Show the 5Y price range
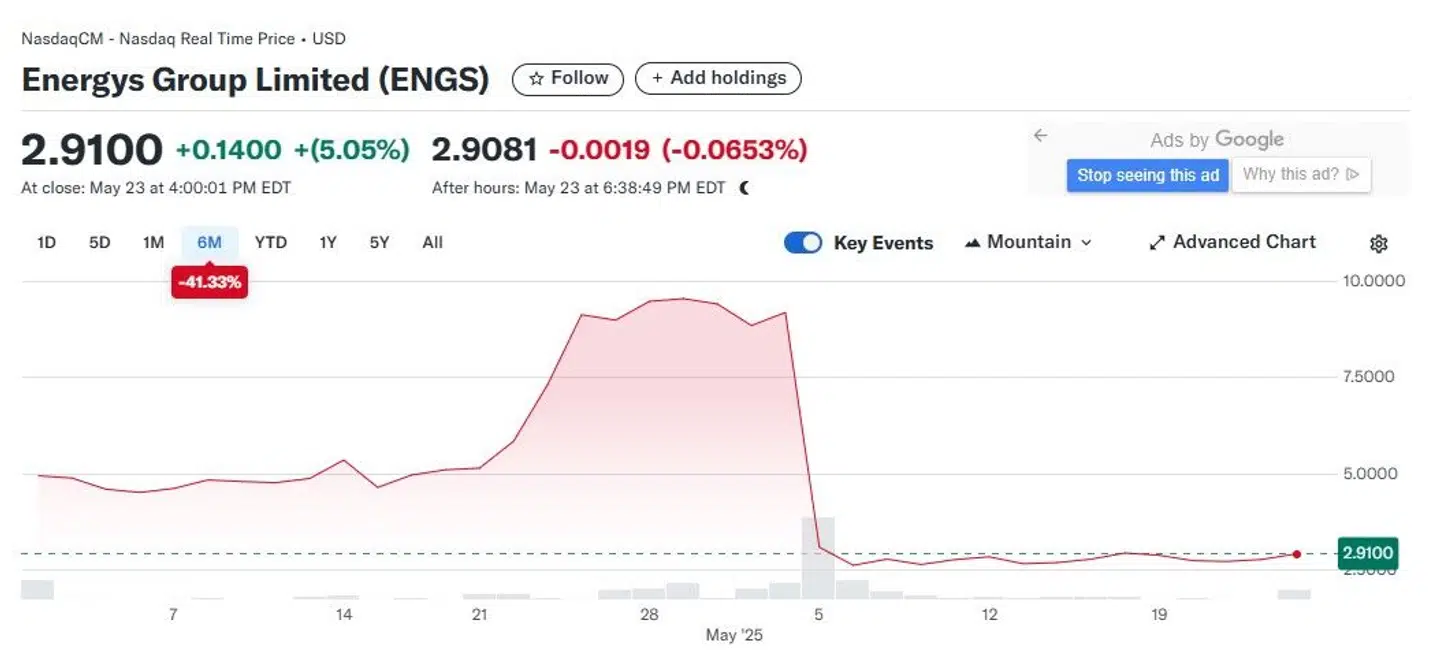 coord(379,243)
